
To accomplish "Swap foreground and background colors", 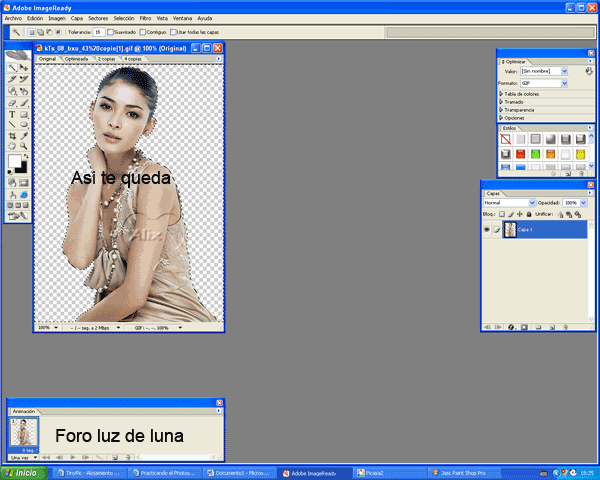I will coord(26,156).
